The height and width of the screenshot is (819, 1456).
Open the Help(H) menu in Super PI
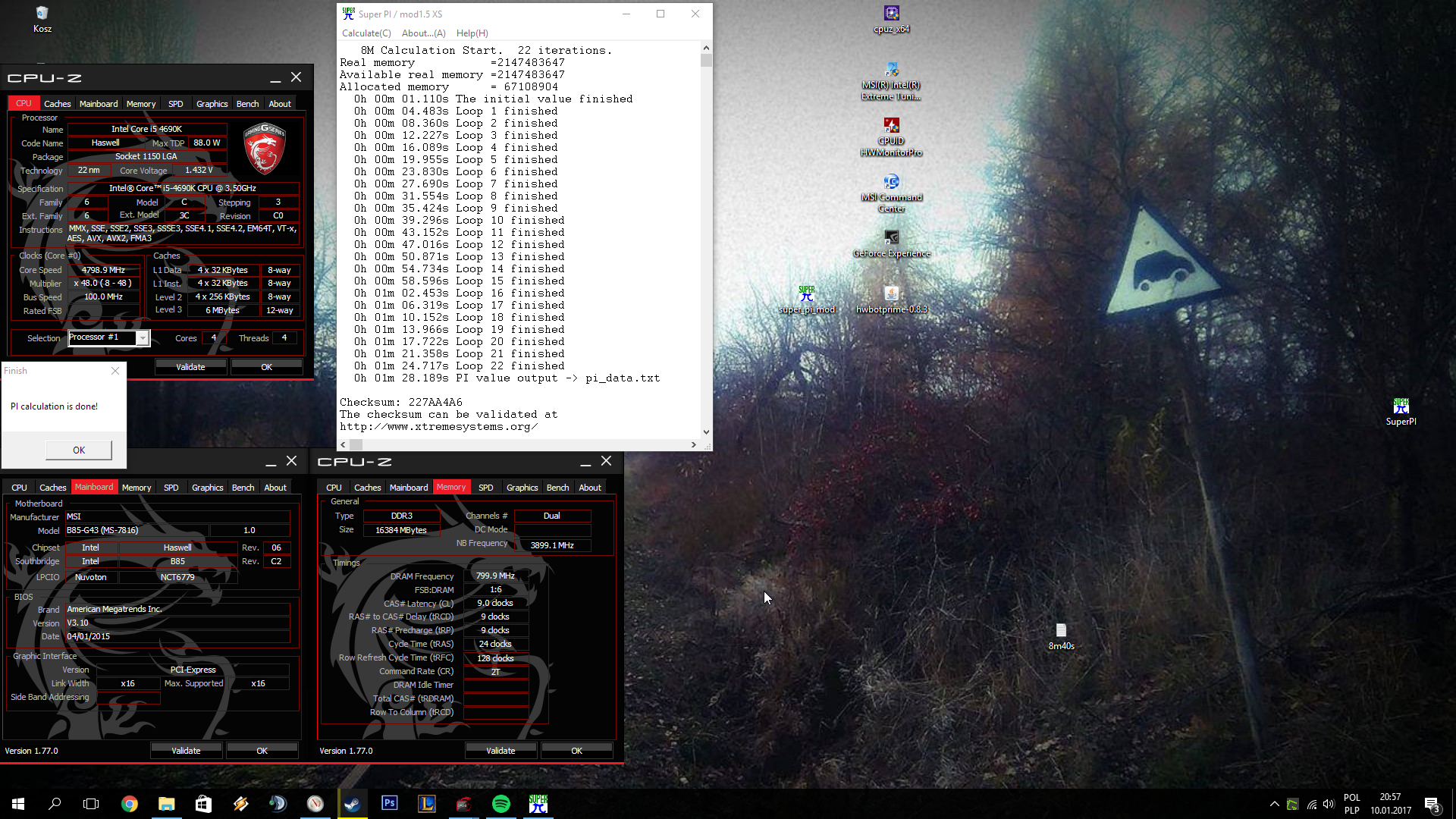[x=472, y=33]
